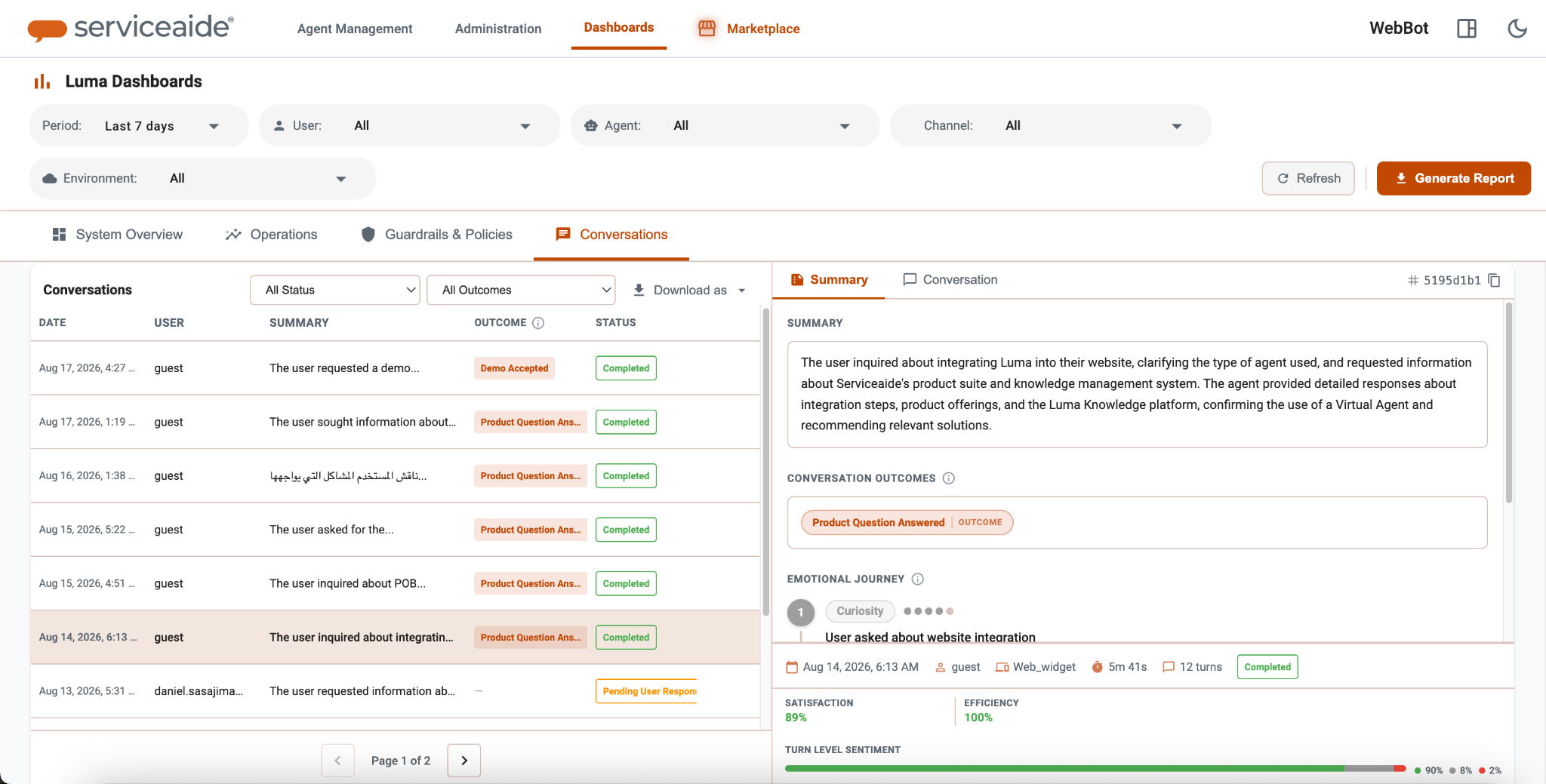Viewport: 1546px width, 784px height.
Task: Select 'The user inquired about POB...' row
Action: [395, 584]
